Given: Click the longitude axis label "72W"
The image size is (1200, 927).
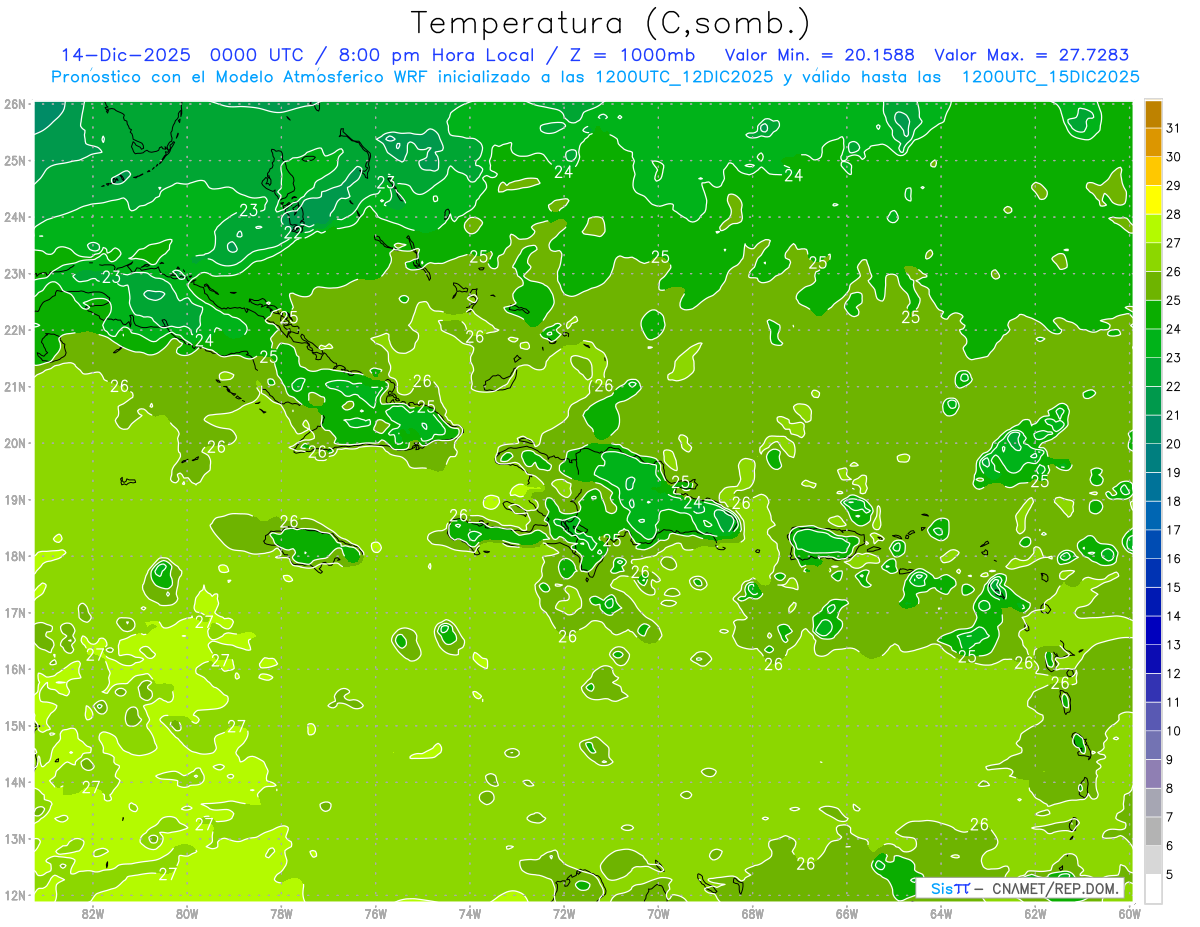Looking at the screenshot, I should coord(564,913).
